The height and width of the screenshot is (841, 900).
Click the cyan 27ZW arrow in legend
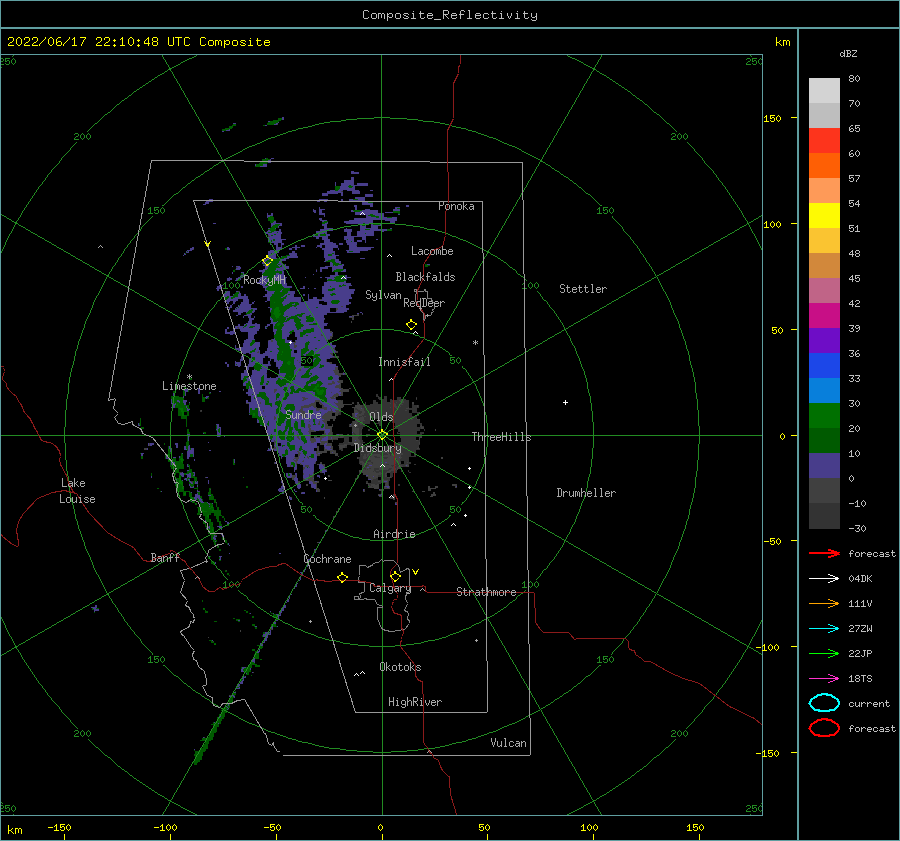824,629
